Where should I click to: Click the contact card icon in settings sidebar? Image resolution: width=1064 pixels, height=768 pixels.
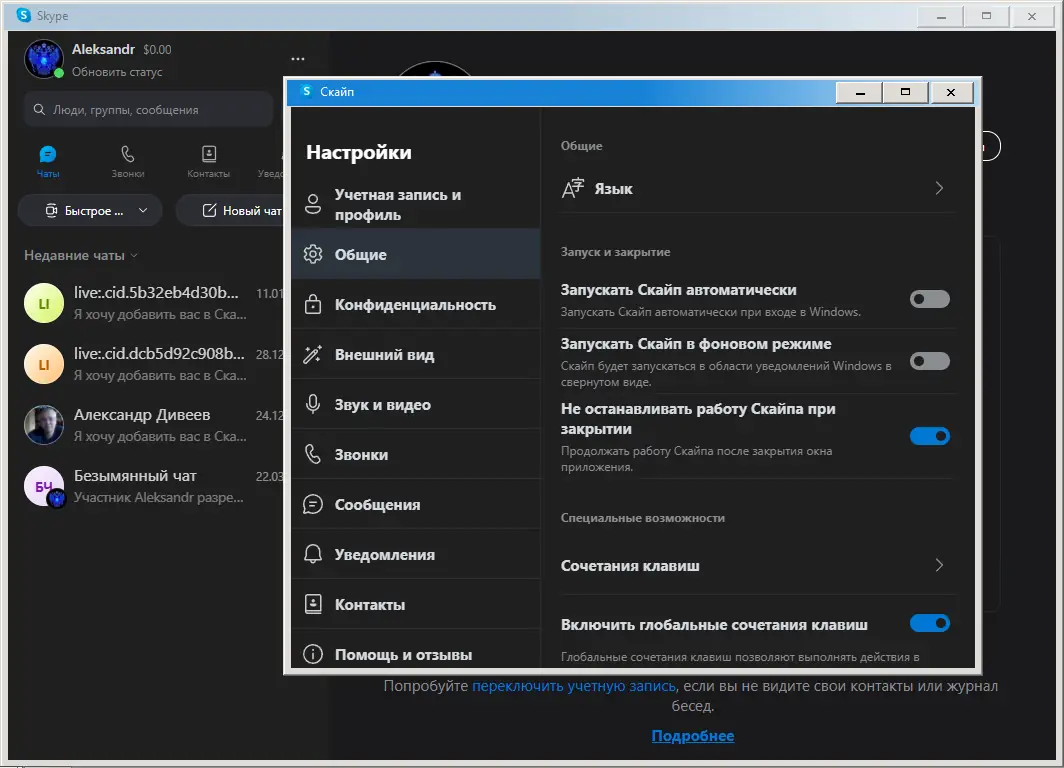pyautogui.click(x=313, y=604)
